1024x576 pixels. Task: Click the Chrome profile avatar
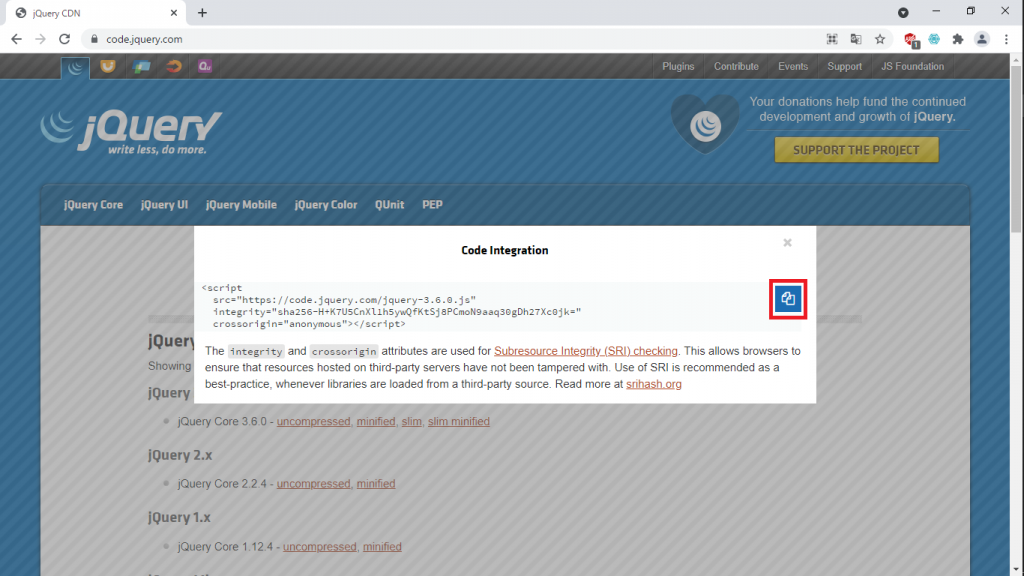tap(981, 38)
